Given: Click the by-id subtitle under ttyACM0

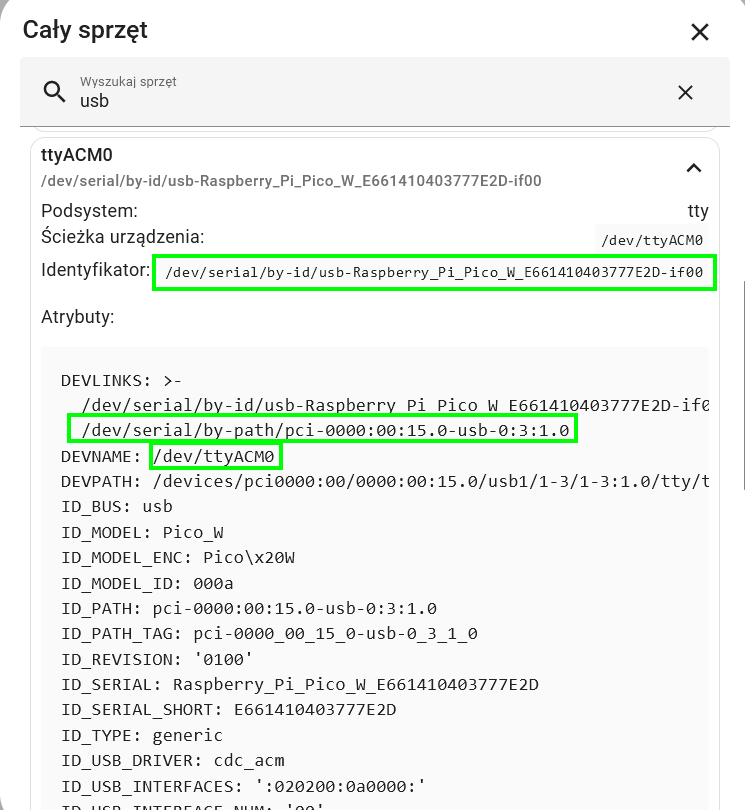Looking at the screenshot, I should pyautogui.click(x=291, y=181).
